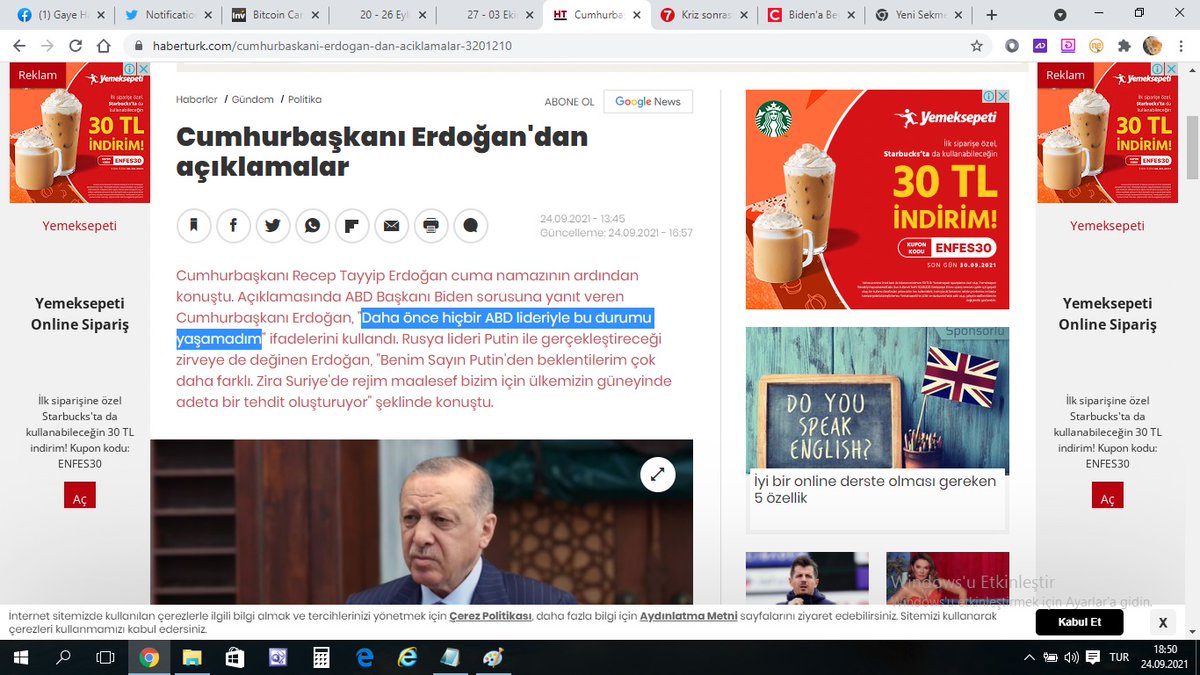1200x675 pixels.
Task: Open 'İyi bir online derste' sponsored headline
Action: [x=875, y=489]
